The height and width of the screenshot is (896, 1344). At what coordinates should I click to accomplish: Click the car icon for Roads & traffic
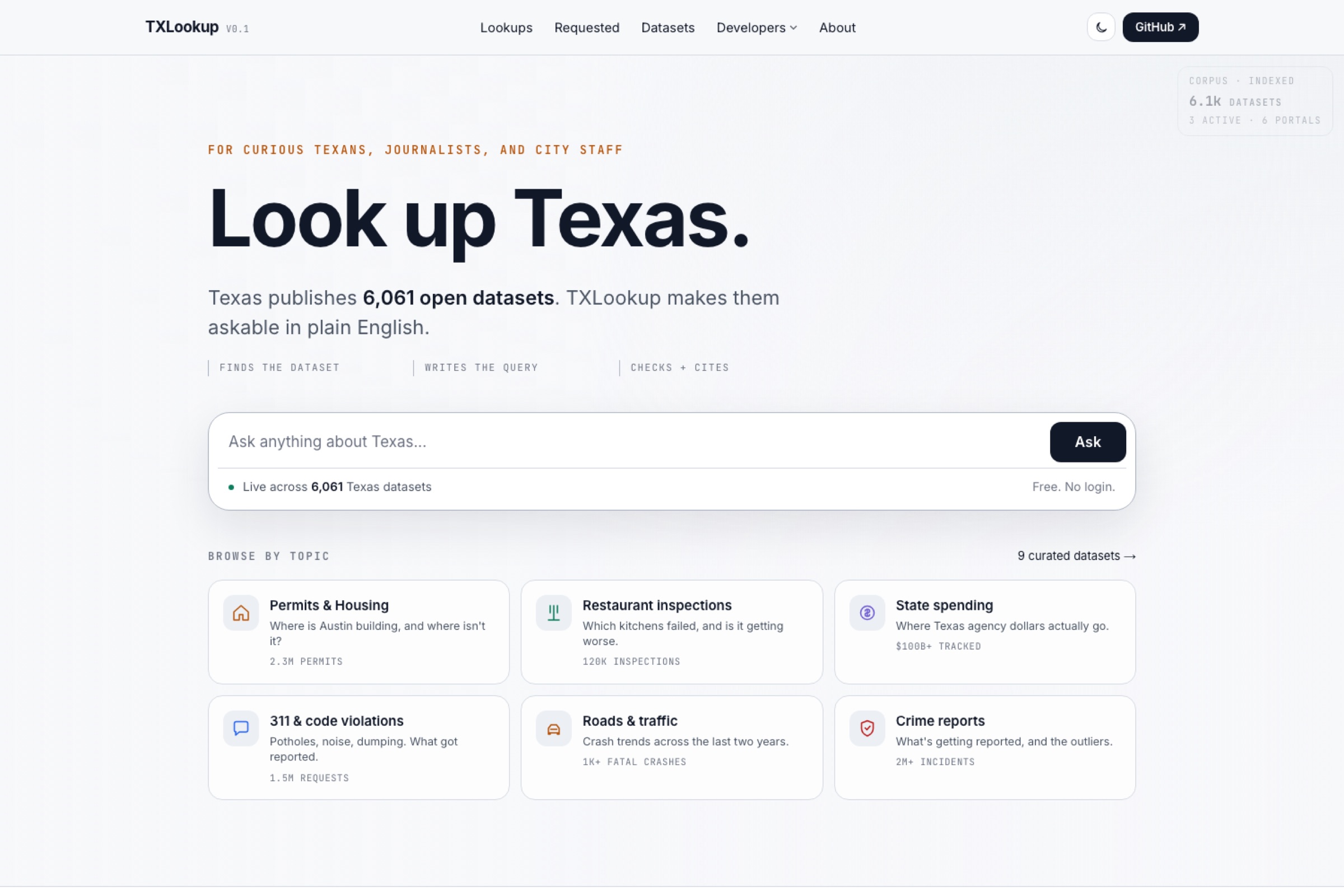coord(553,728)
